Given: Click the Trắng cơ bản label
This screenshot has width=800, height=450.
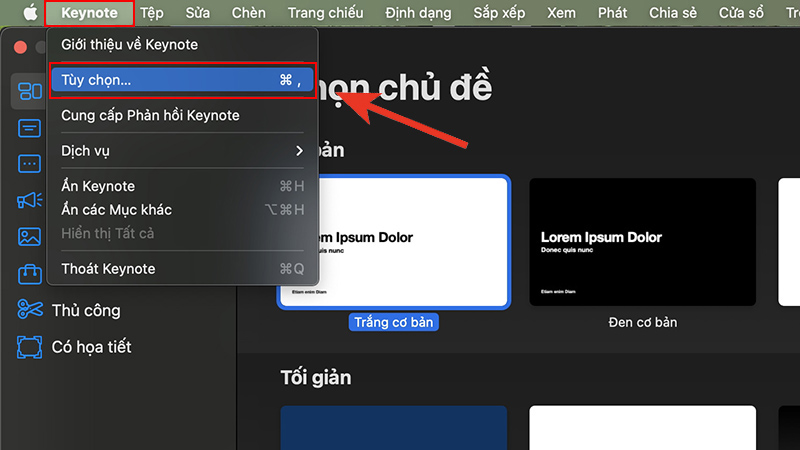Looking at the screenshot, I should 394,322.
